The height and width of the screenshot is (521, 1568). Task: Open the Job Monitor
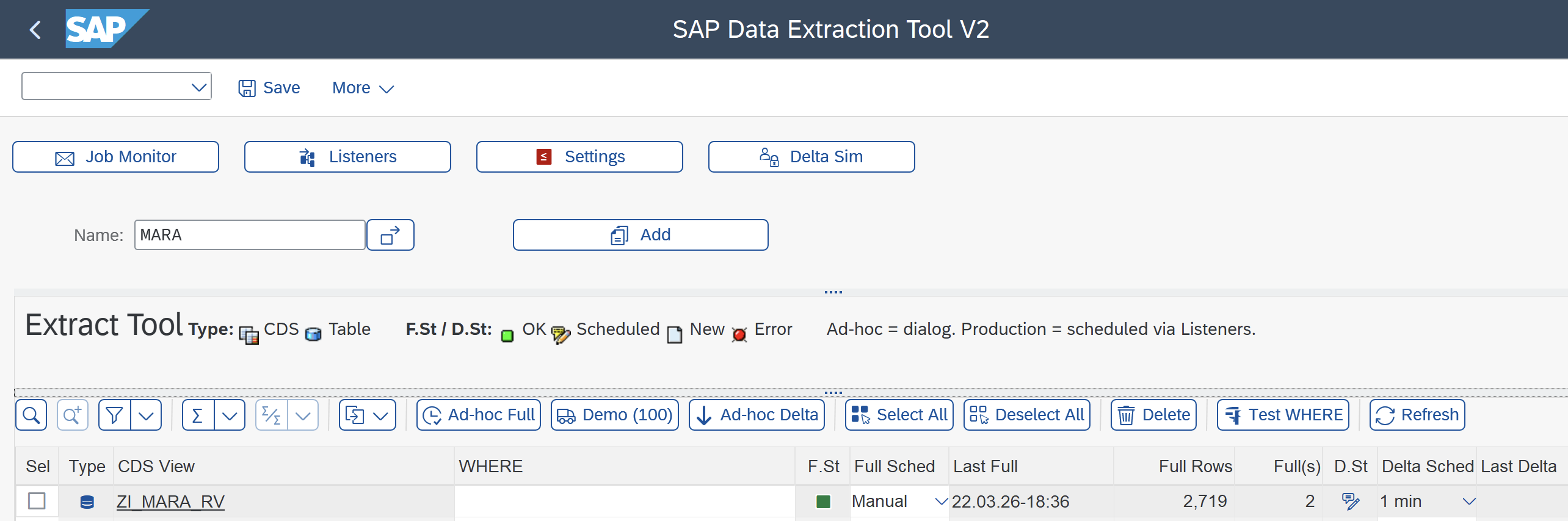tap(115, 157)
